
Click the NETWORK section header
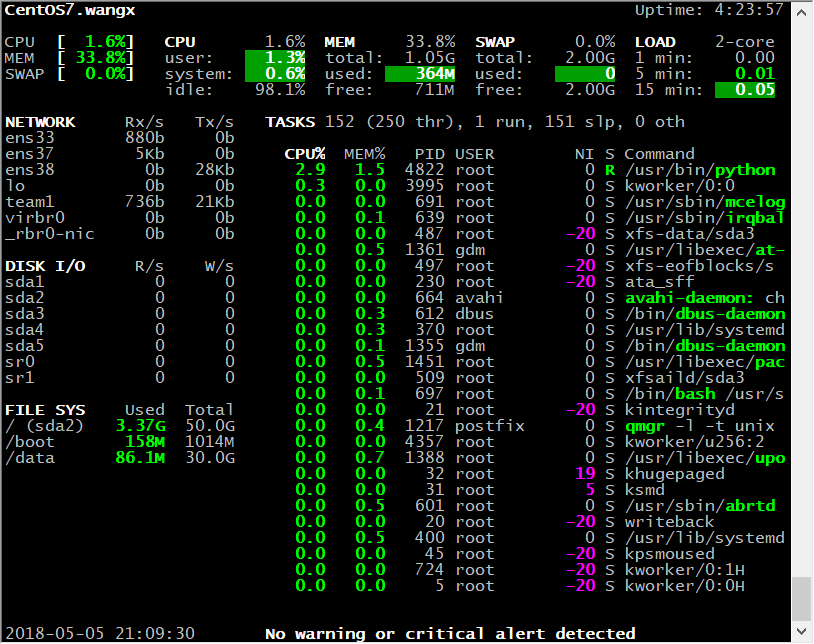40,122
